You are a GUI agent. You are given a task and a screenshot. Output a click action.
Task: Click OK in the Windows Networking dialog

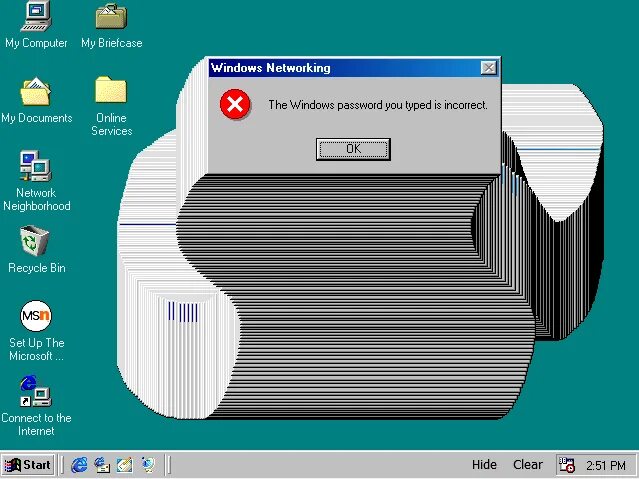click(x=353, y=149)
